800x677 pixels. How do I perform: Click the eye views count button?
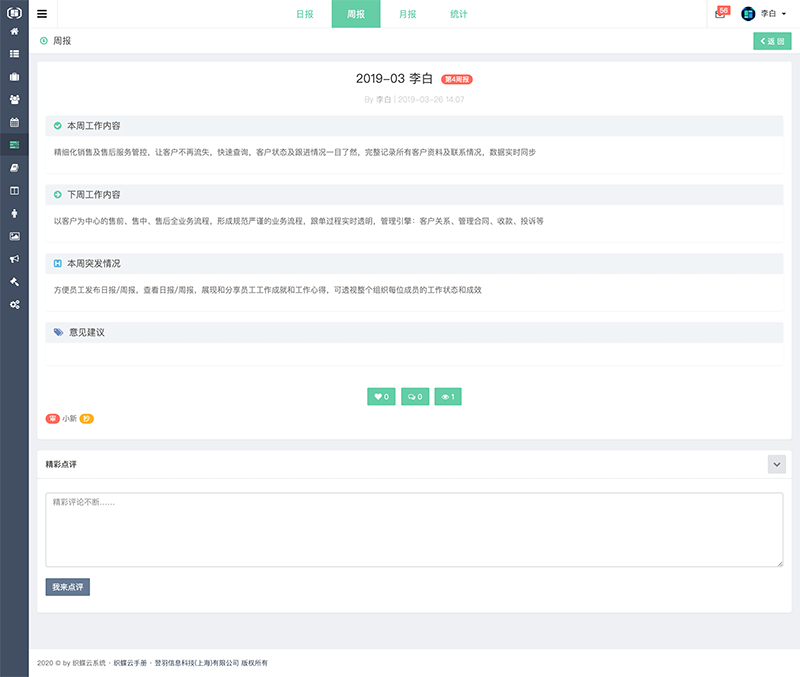[448, 397]
